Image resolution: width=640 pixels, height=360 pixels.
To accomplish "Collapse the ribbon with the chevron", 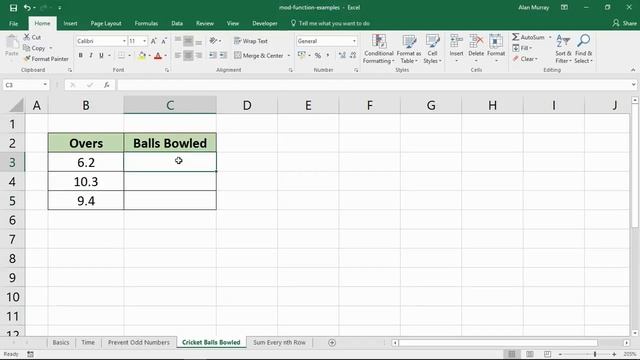I will (x=633, y=70).
